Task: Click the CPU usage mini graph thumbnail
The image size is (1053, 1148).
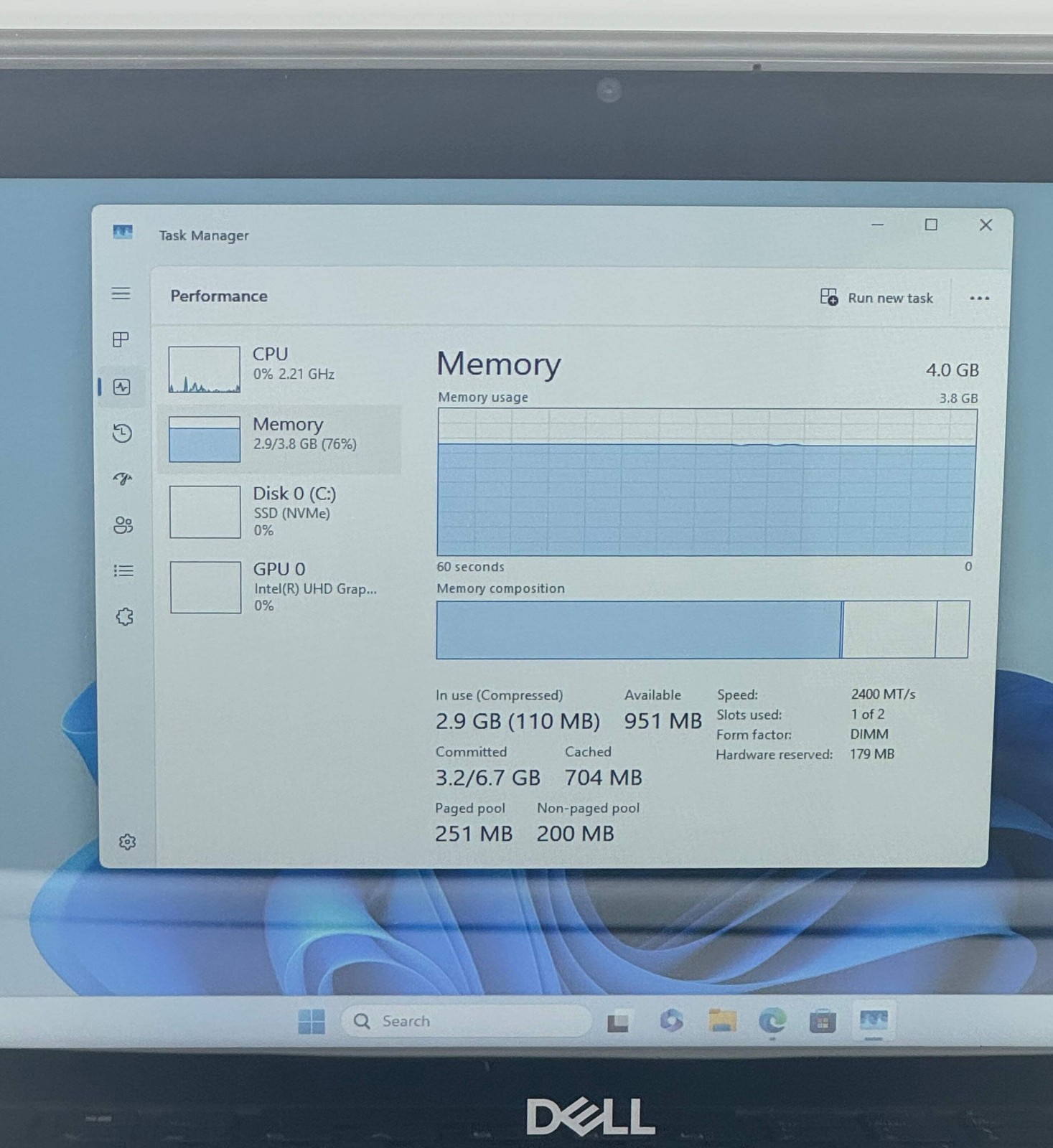Action: pyautogui.click(x=205, y=370)
